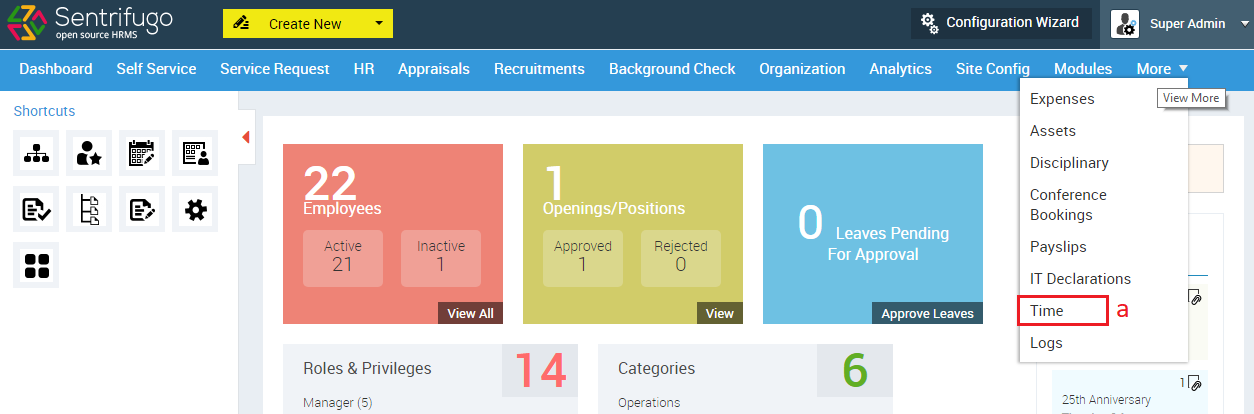Open the Organization menu
The image size is (1254, 414).
pyautogui.click(x=802, y=69)
